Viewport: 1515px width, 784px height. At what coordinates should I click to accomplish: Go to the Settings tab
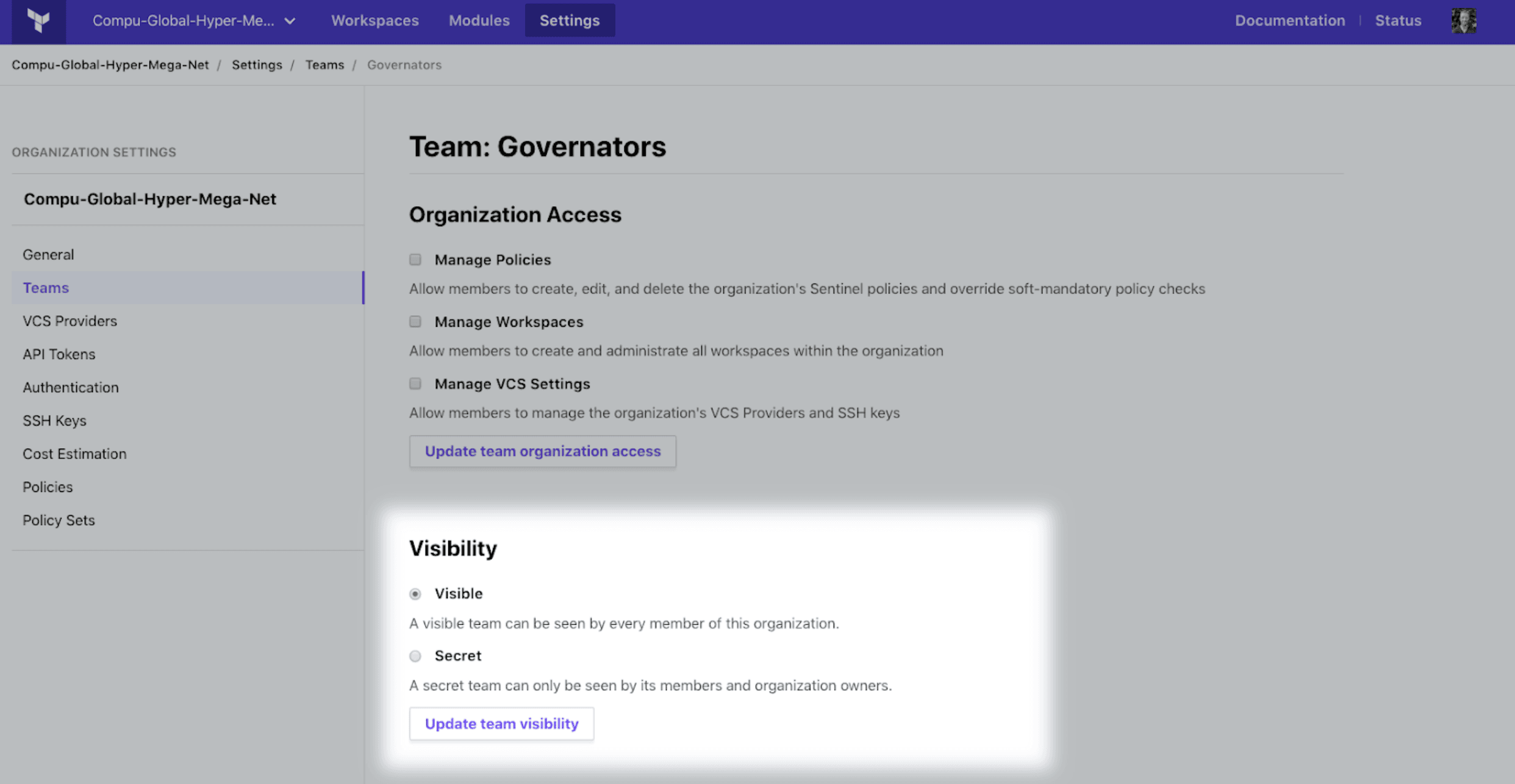(x=569, y=20)
